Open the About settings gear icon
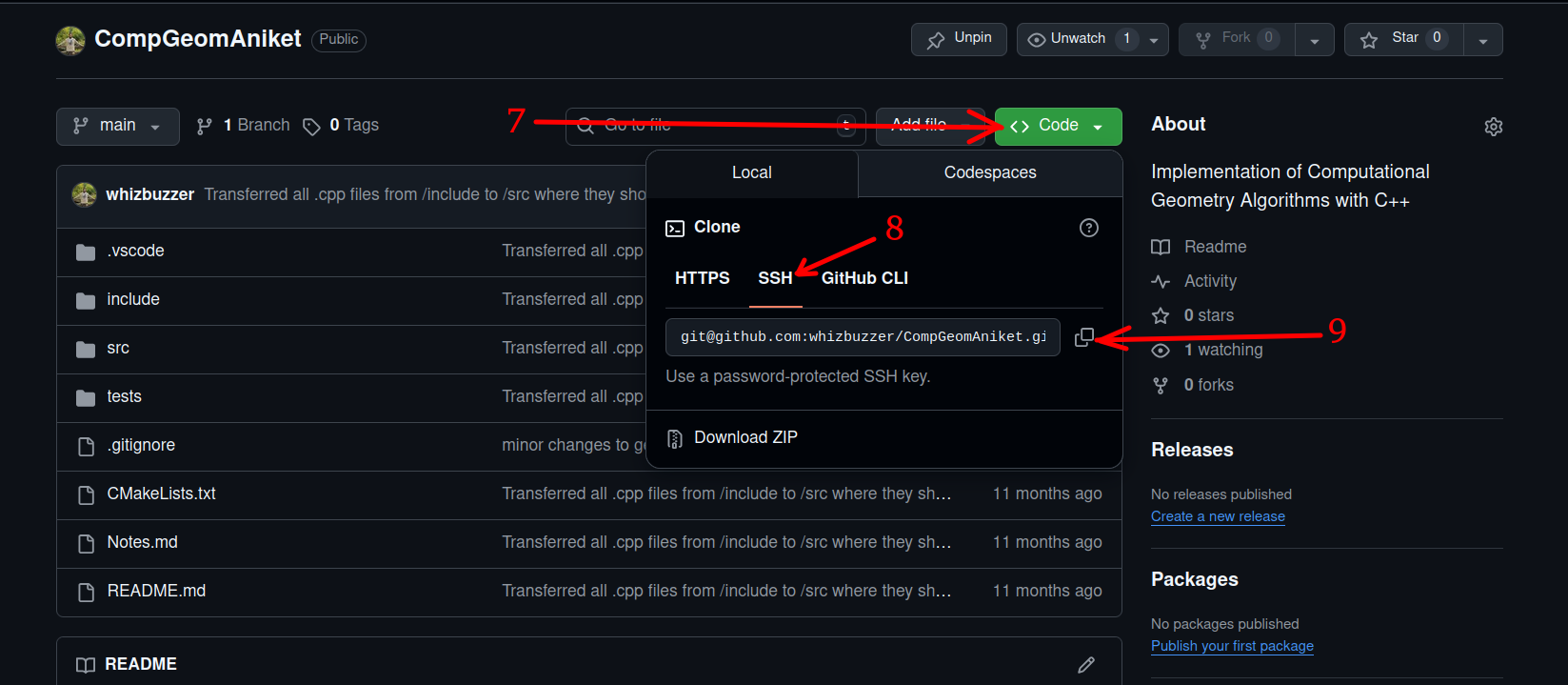 [1493, 127]
